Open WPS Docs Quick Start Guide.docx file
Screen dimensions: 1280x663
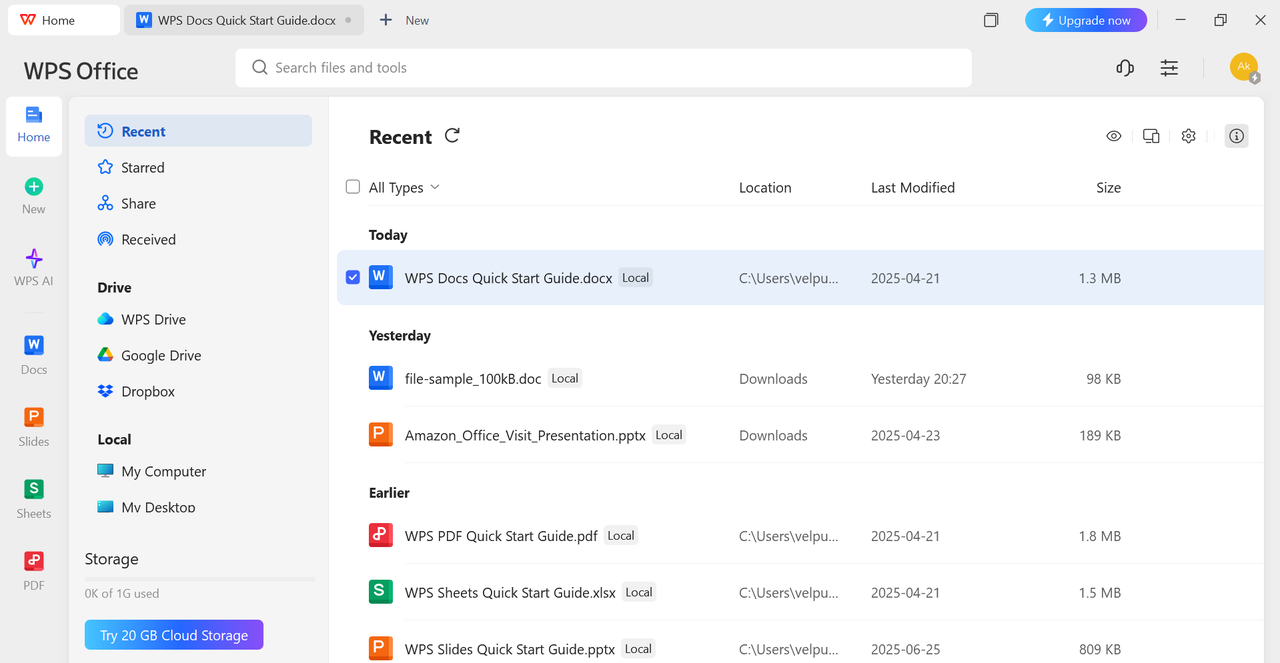tap(508, 278)
